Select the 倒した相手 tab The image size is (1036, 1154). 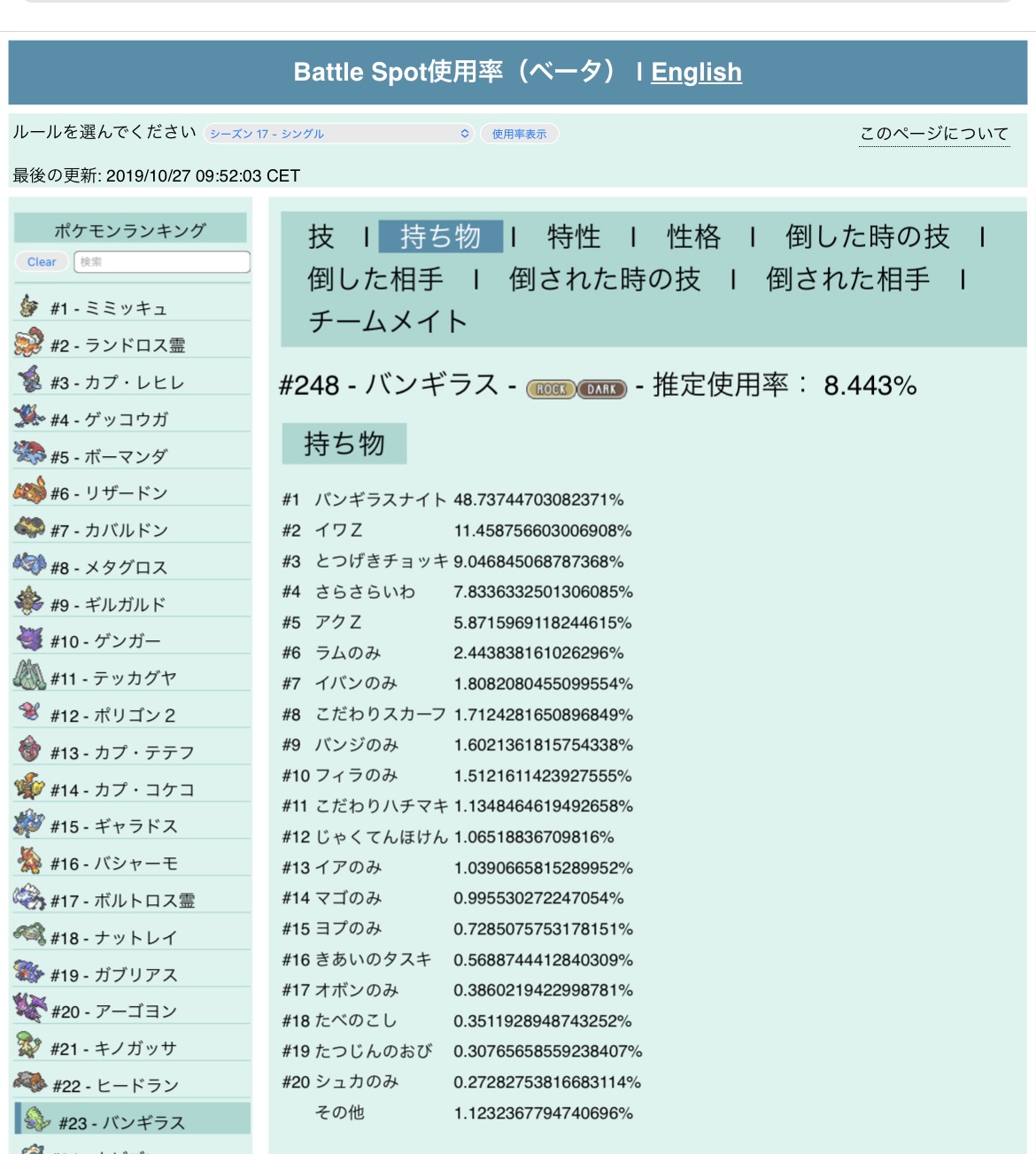375,279
